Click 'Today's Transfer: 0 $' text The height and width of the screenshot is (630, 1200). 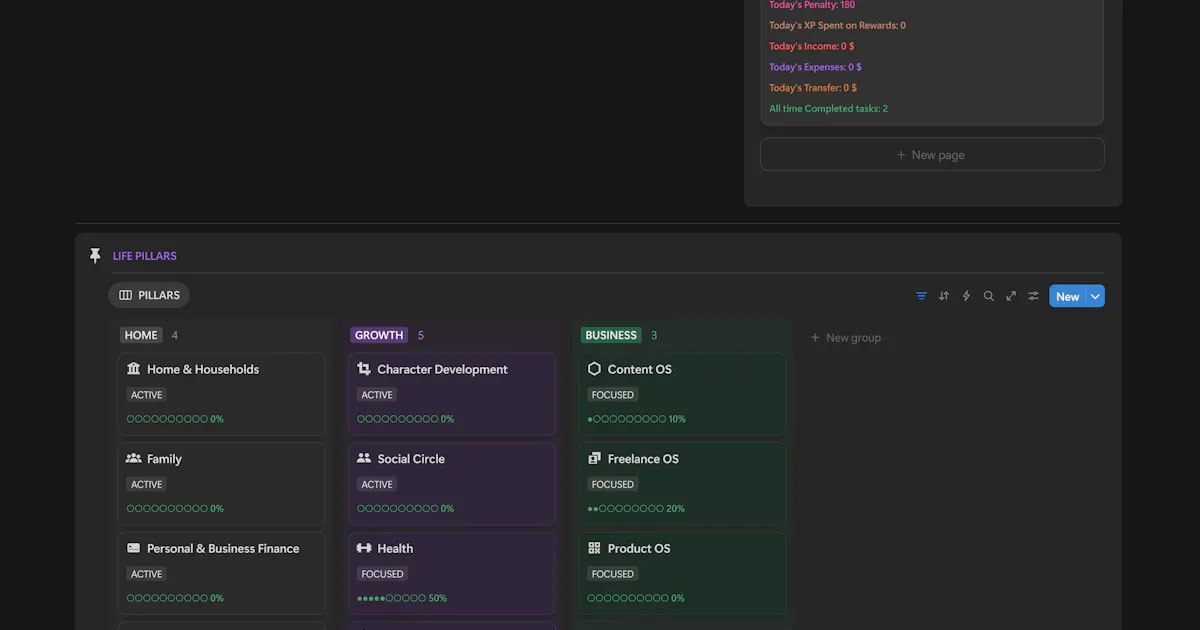[x=813, y=88]
